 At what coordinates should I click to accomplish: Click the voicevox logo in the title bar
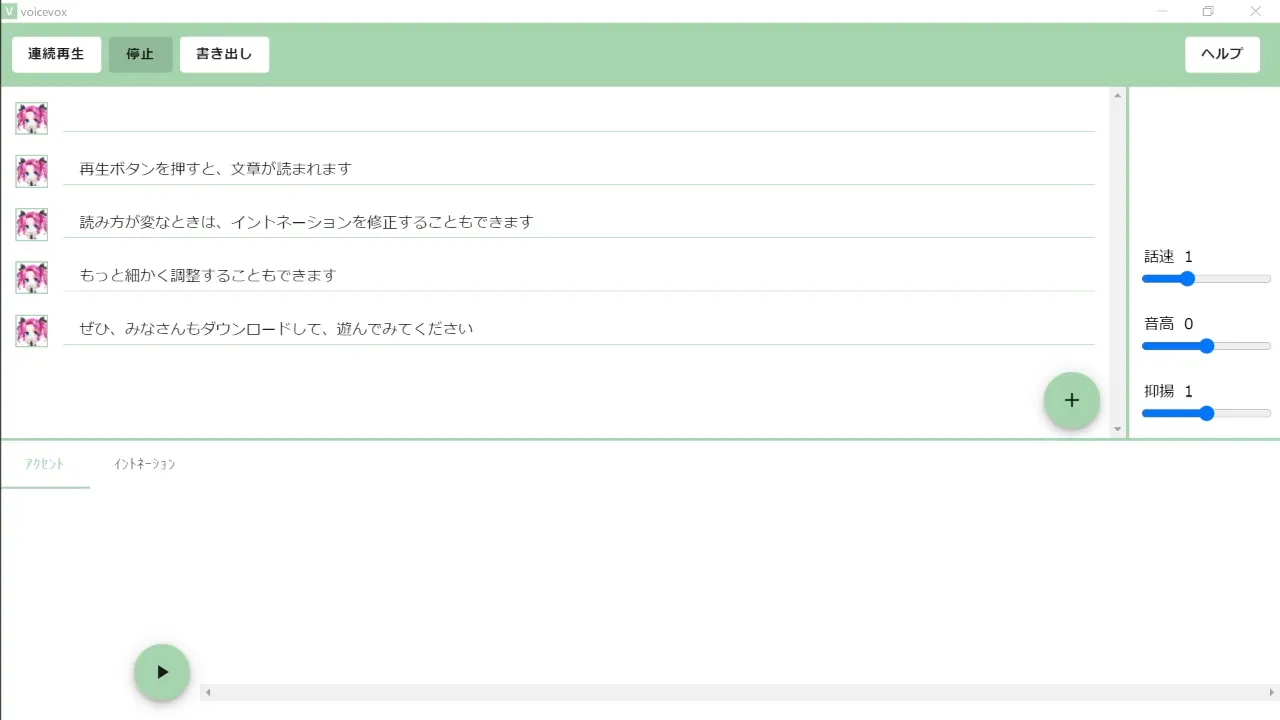tap(10, 11)
